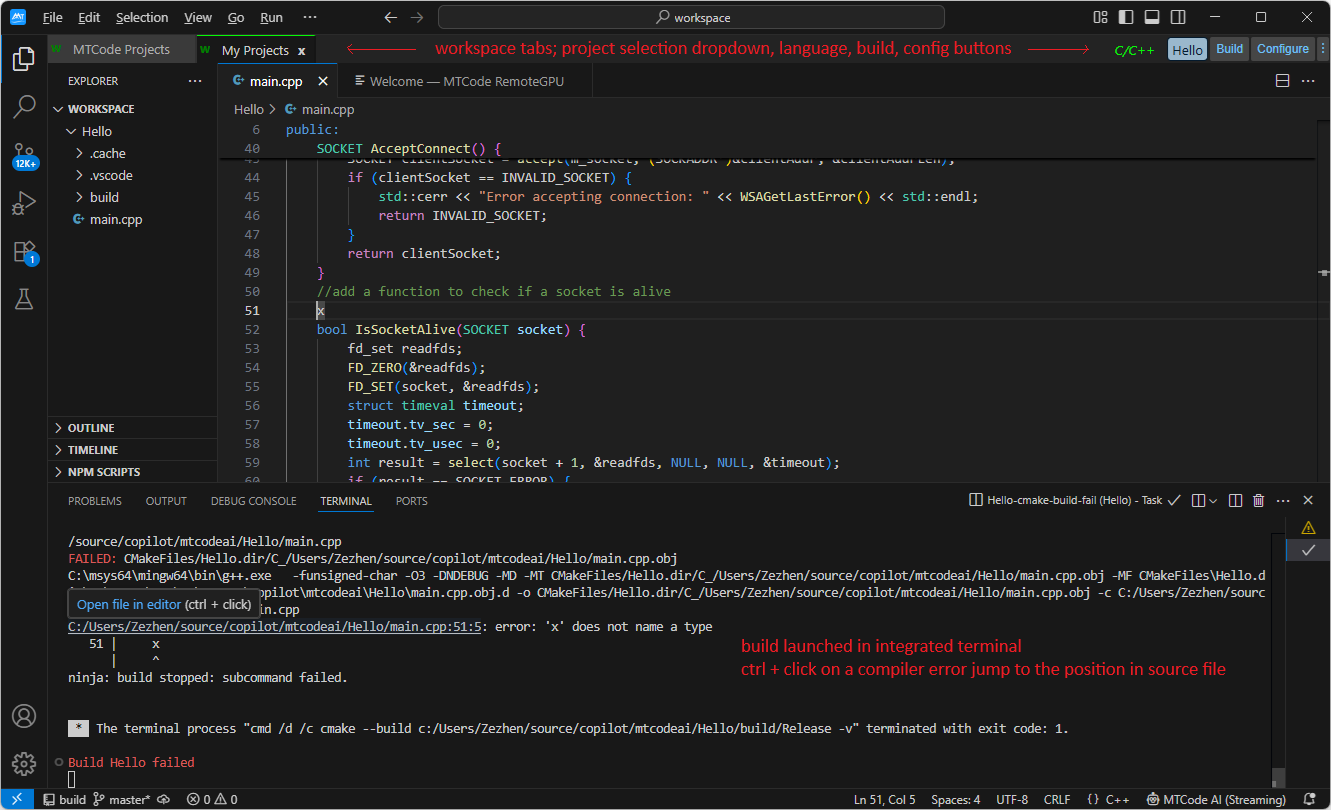Image resolution: width=1331 pixels, height=810 pixels.
Task: Expand the NPM SCRIPTS section
Action: [x=132, y=472]
